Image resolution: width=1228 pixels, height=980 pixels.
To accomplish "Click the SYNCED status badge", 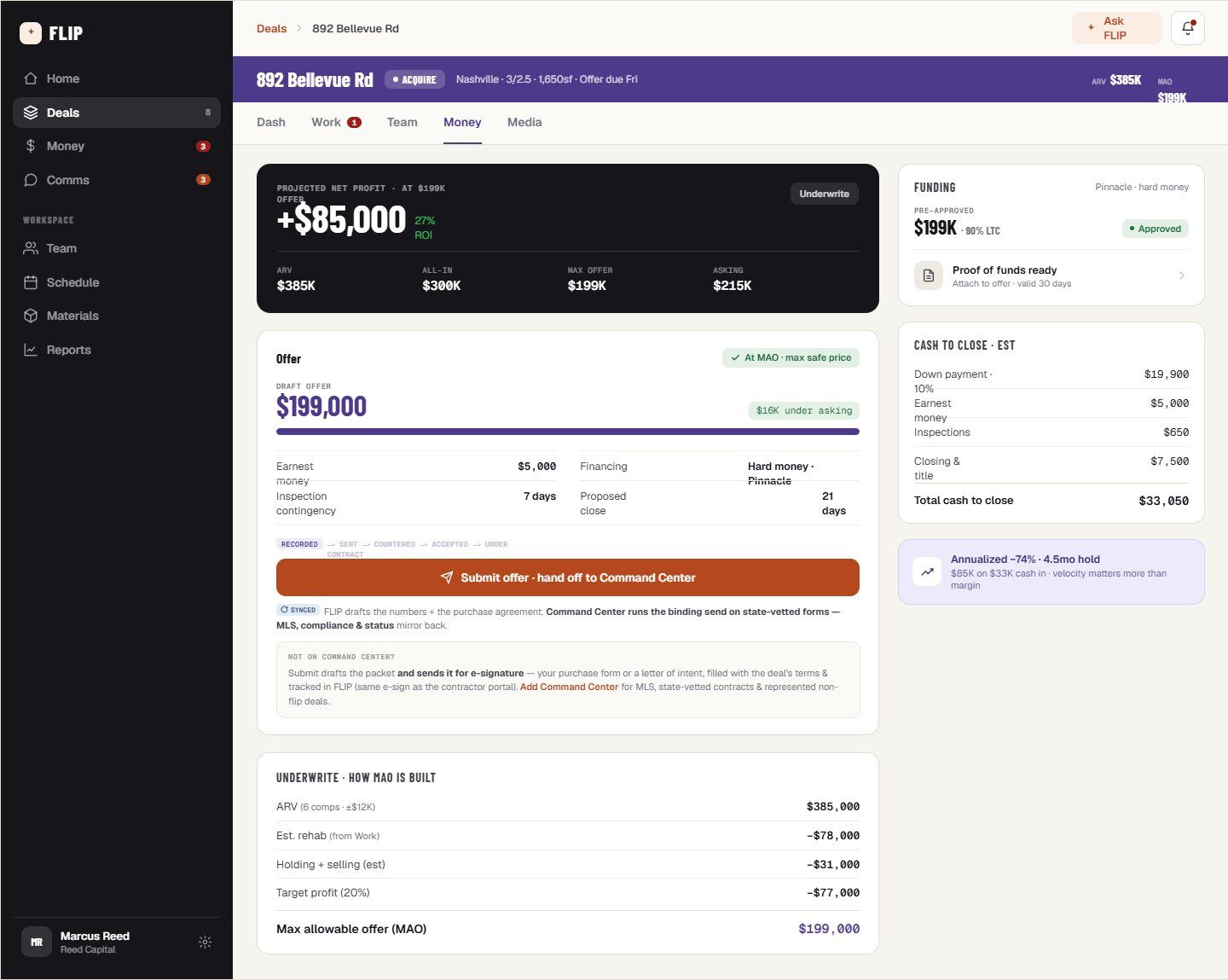I will 298,610.
